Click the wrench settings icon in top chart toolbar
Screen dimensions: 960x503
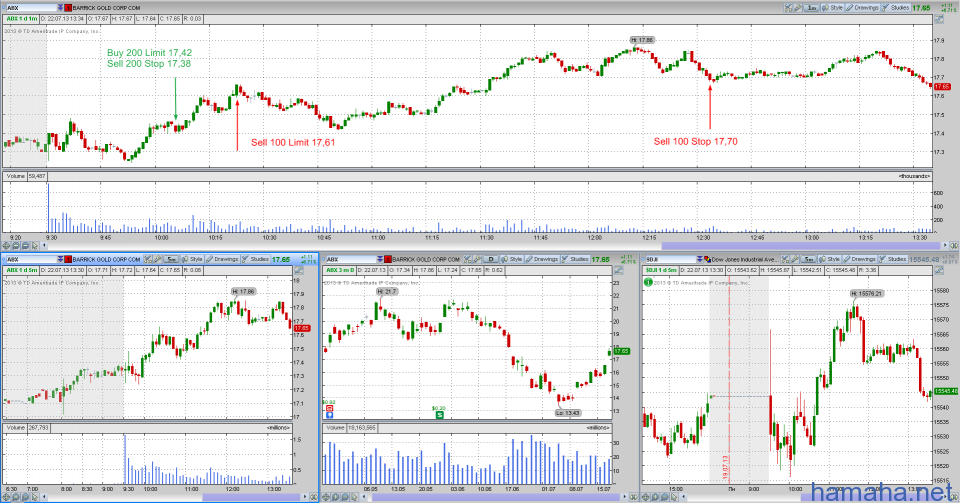798,8
